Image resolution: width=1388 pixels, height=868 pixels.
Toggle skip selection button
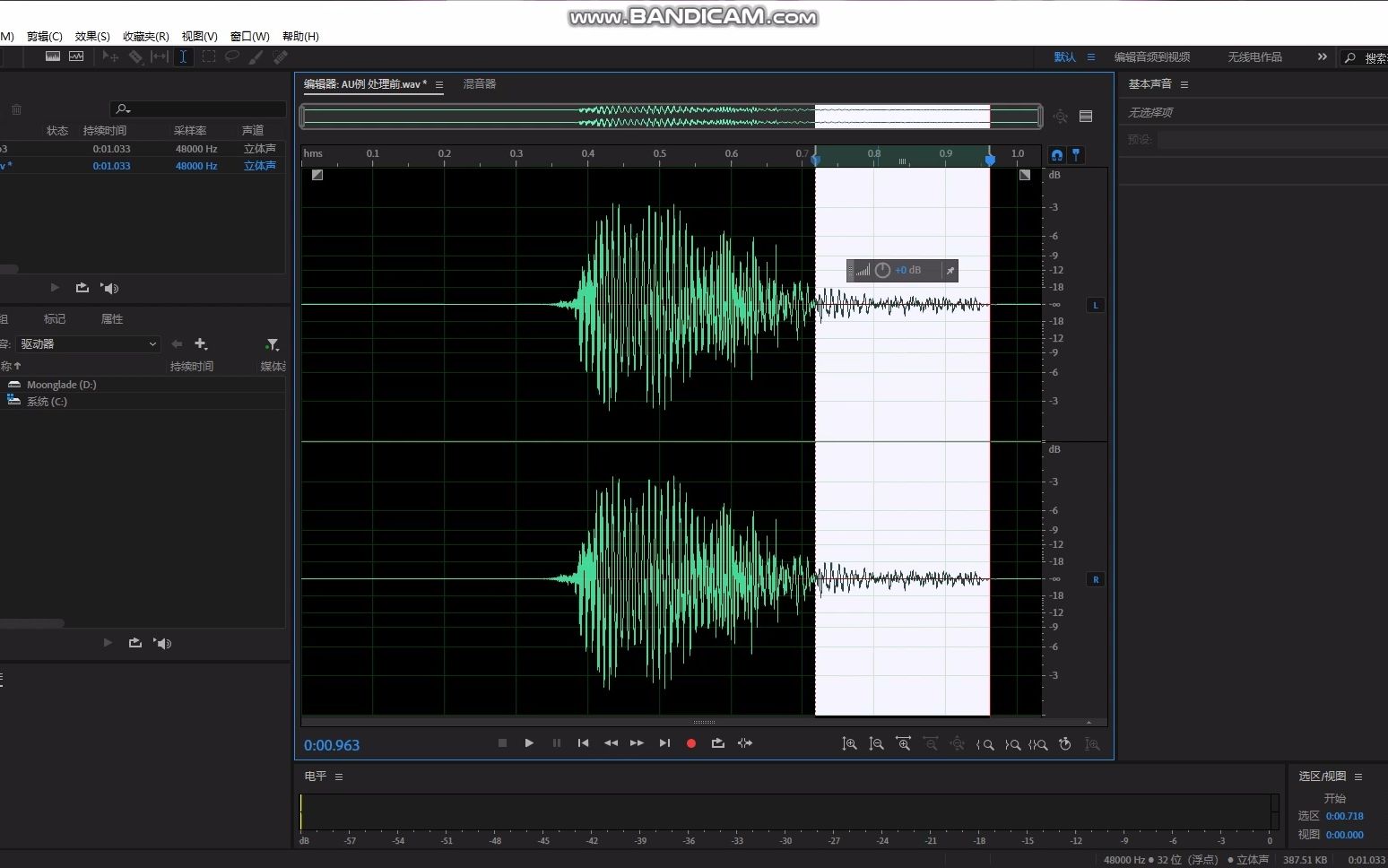745,743
